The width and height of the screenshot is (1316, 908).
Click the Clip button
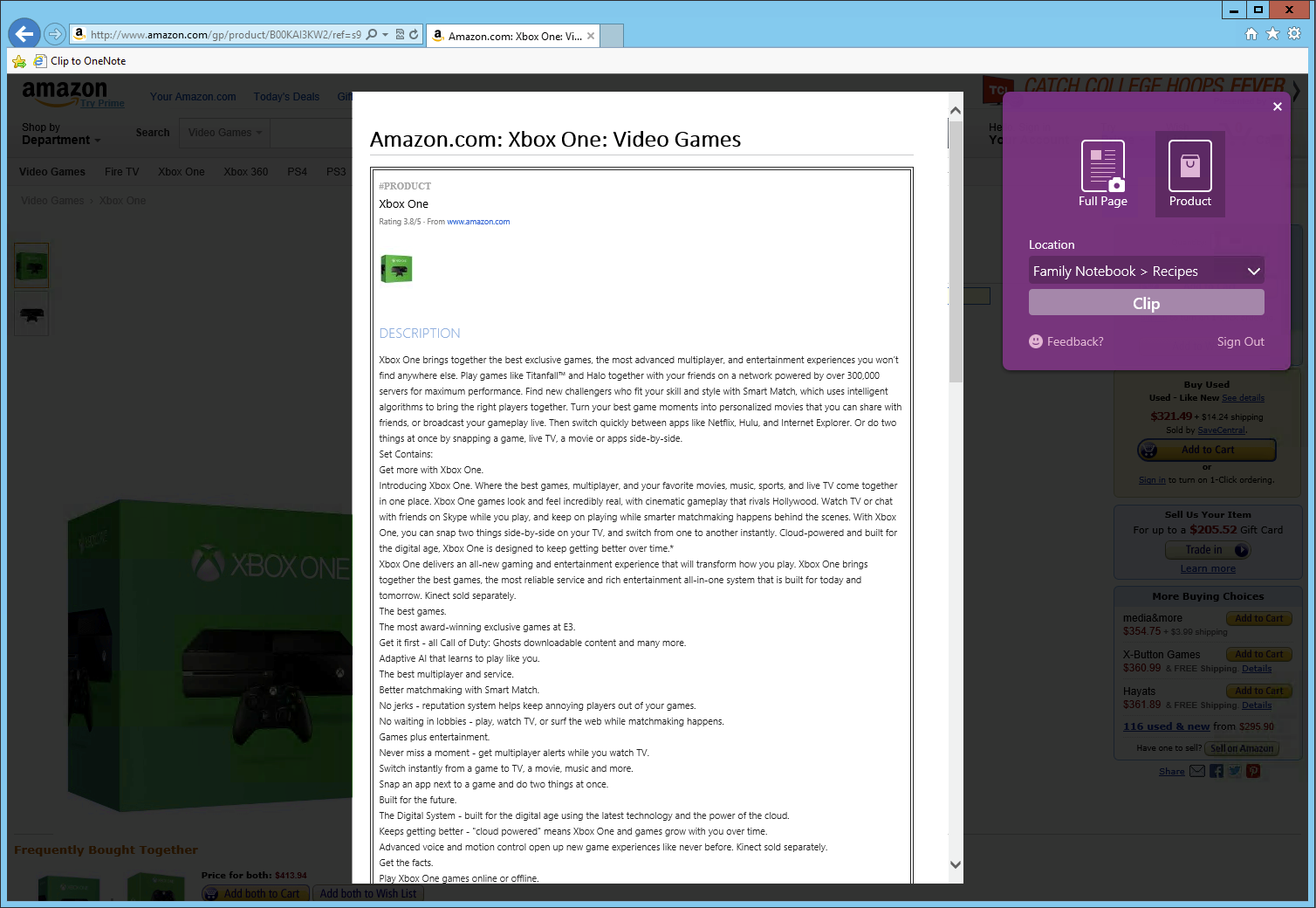(x=1146, y=303)
